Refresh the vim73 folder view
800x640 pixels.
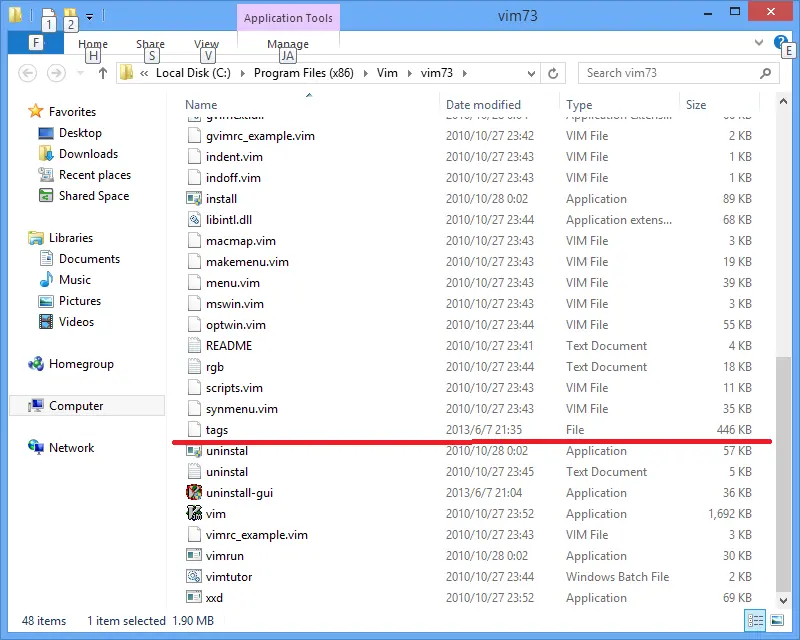(553, 73)
